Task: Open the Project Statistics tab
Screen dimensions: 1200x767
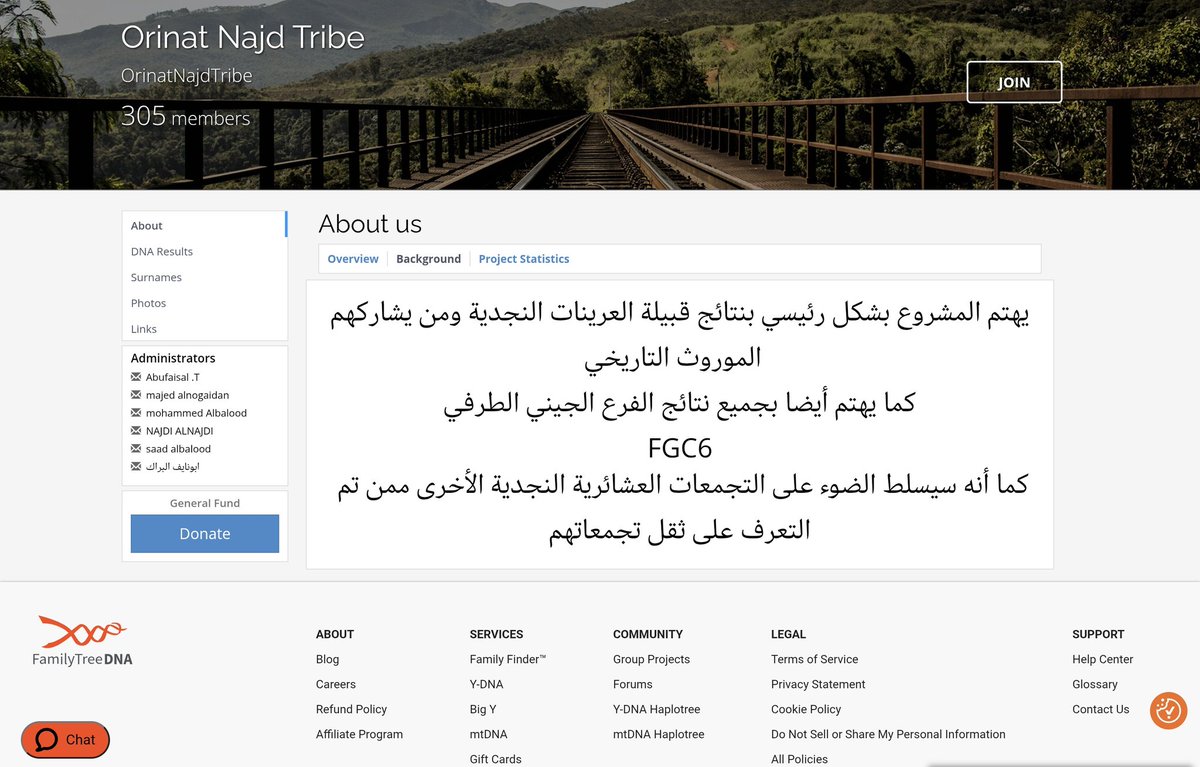Action: (524, 259)
